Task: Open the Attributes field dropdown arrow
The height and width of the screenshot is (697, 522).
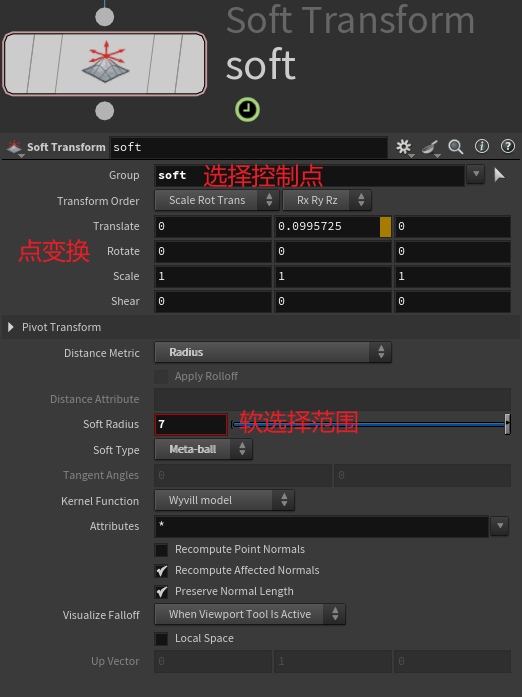Action: click(x=500, y=526)
